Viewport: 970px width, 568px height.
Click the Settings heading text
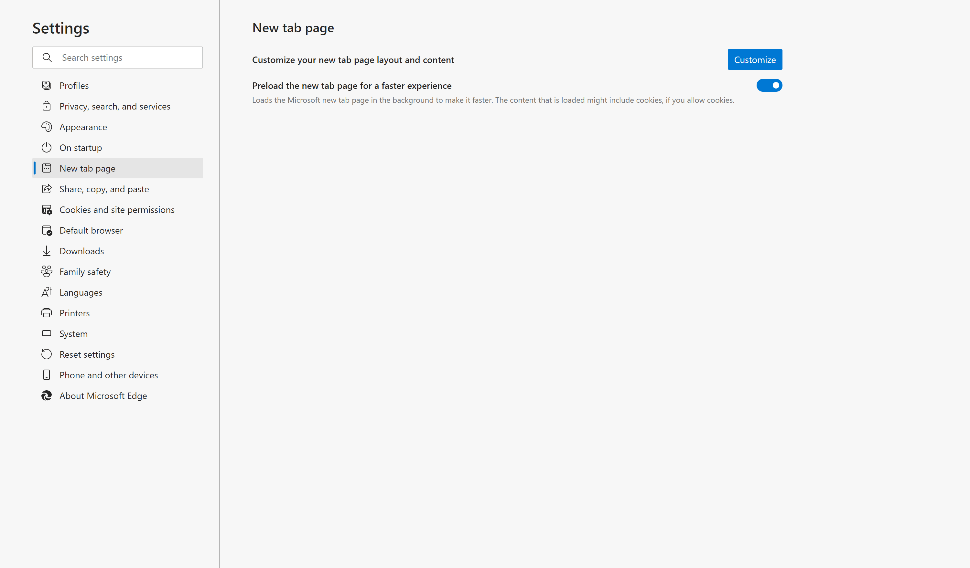click(x=61, y=28)
